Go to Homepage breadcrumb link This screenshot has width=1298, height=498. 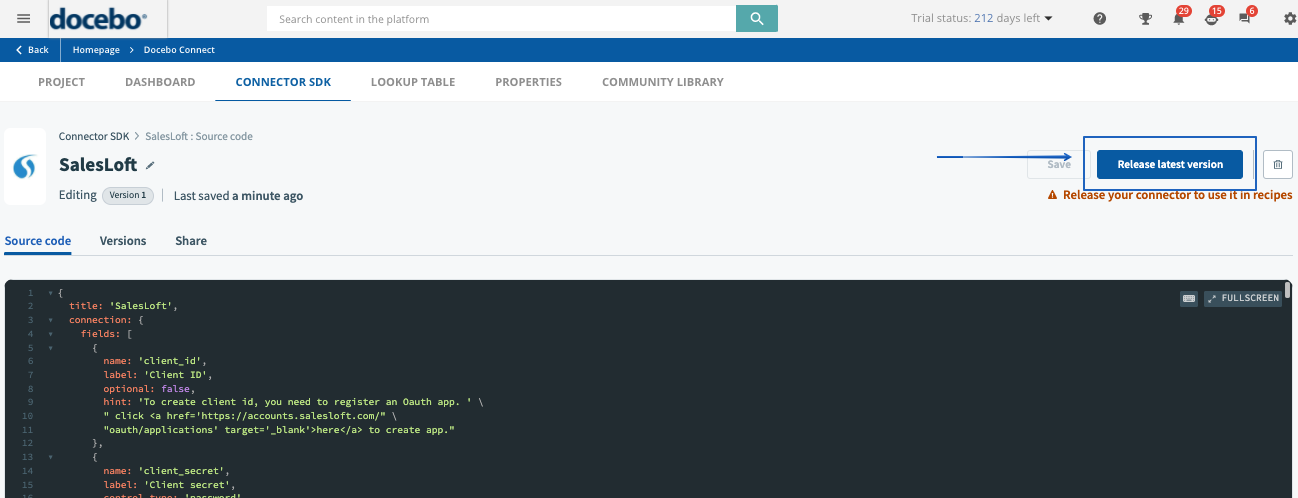pos(96,50)
